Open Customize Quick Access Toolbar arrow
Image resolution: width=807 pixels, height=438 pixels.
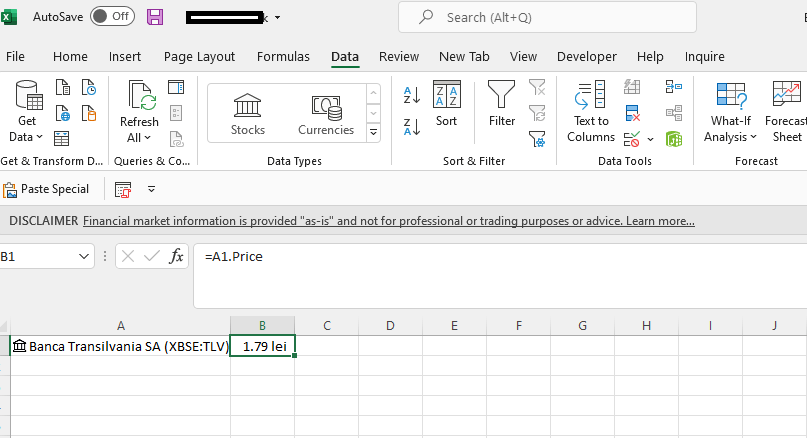(x=151, y=189)
